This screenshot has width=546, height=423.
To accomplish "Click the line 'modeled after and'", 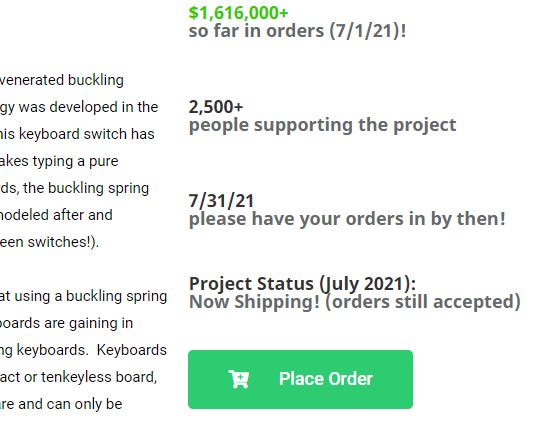I will [x=56, y=215].
